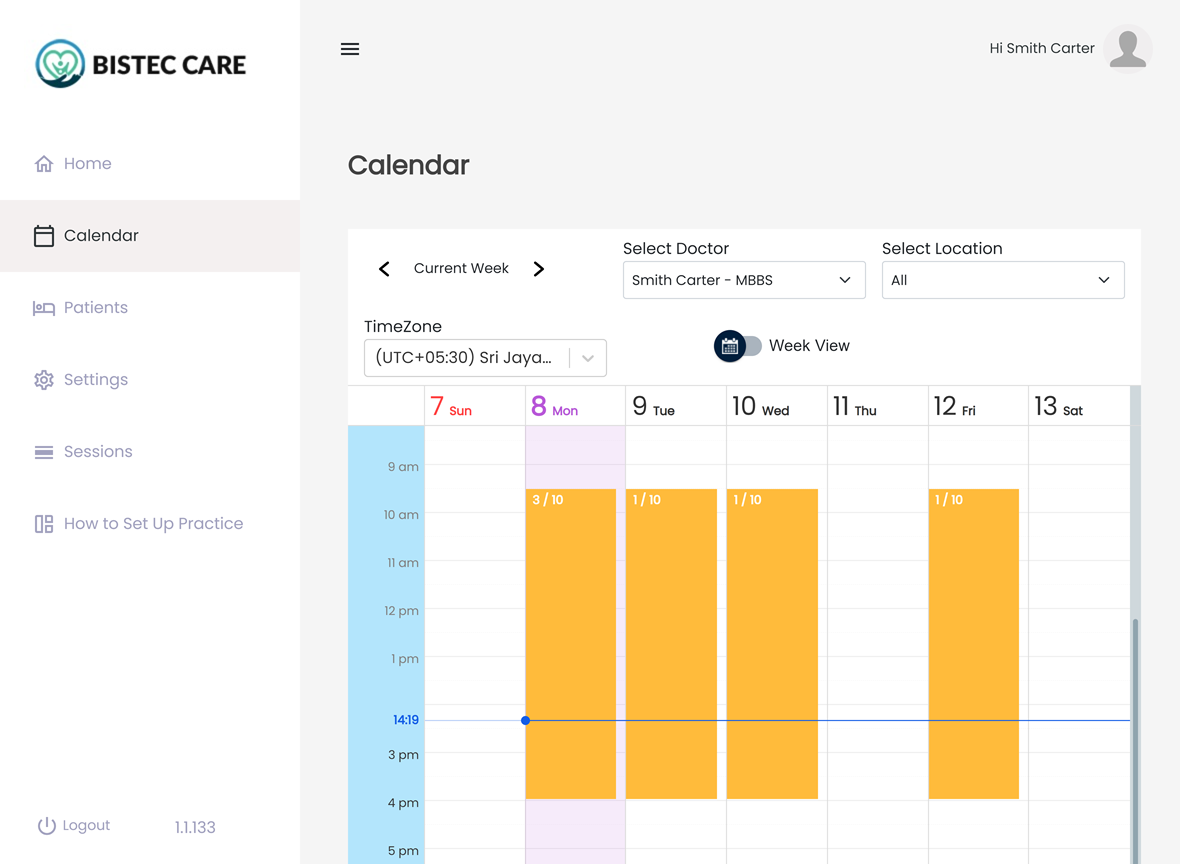Expand the TimeZone selector

pyautogui.click(x=588, y=358)
